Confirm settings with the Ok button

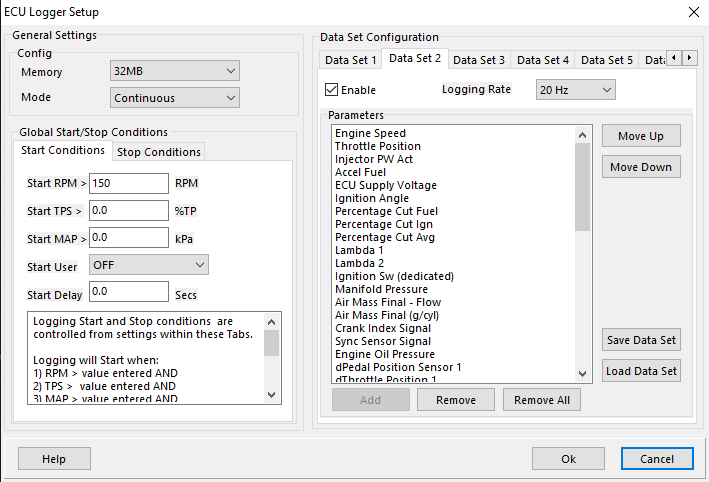568,459
